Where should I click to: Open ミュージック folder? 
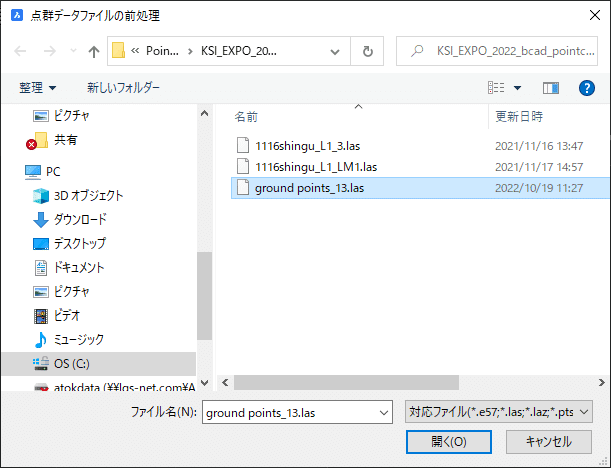pyautogui.click(x=69, y=340)
